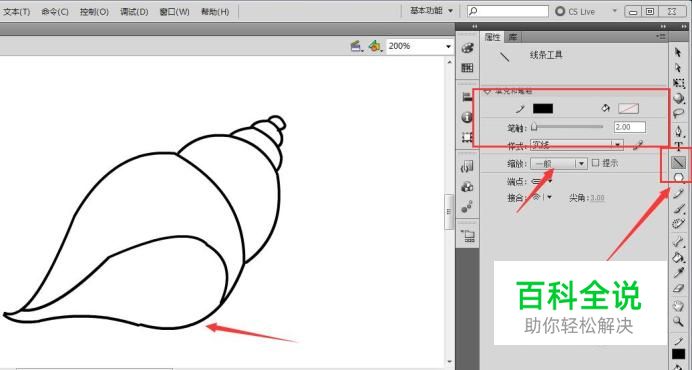Click the Edit Scene icon
This screenshot has height=370, width=692.
click(356, 46)
